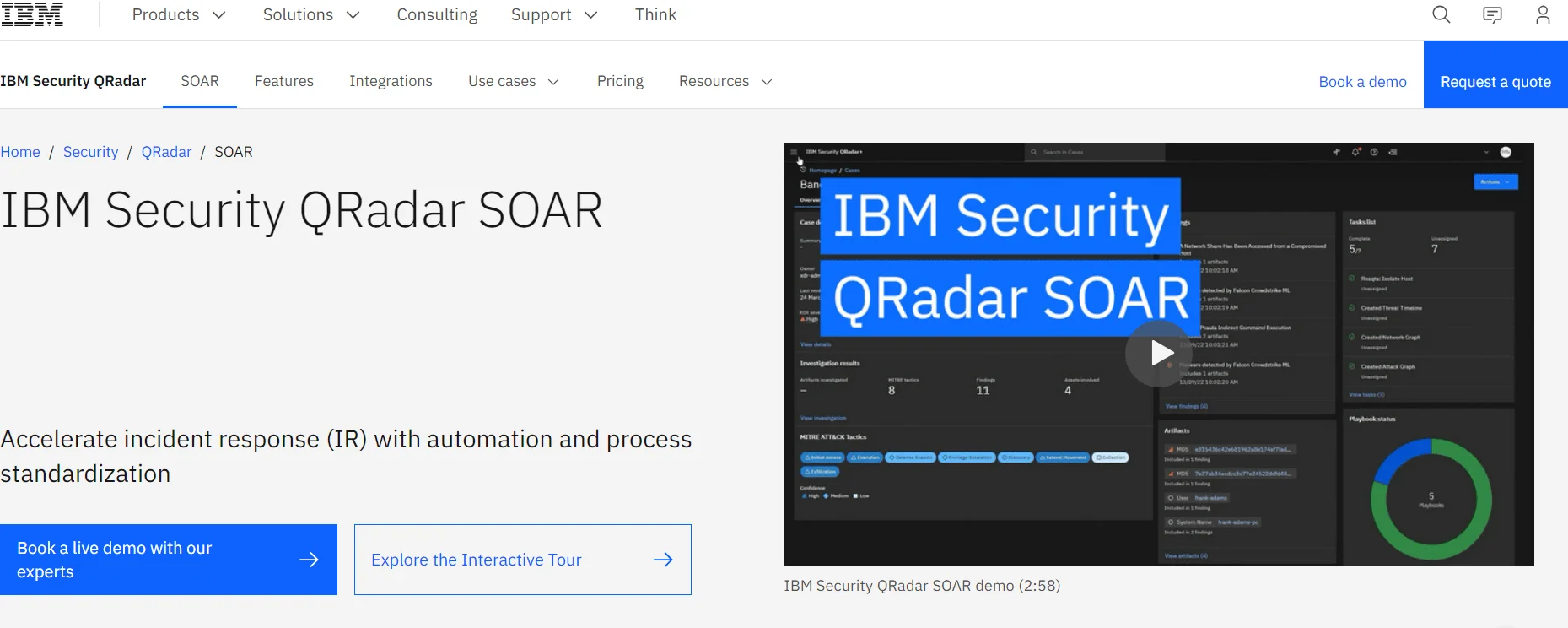Go to Security breadcrumb
Viewport: 1568px width, 628px height.
click(90, 152)
